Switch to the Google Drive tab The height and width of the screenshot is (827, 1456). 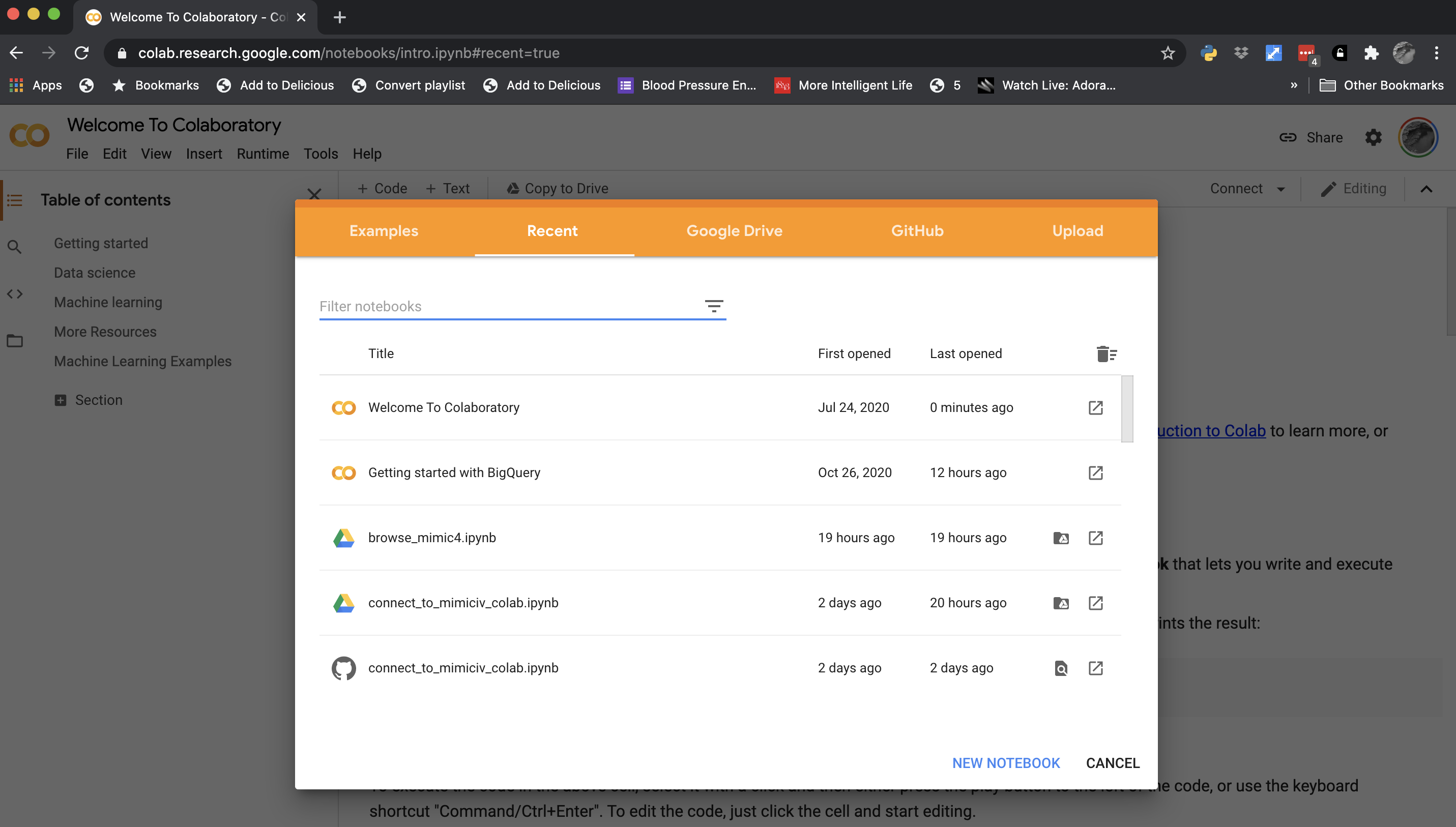click(x=734, y=230)
